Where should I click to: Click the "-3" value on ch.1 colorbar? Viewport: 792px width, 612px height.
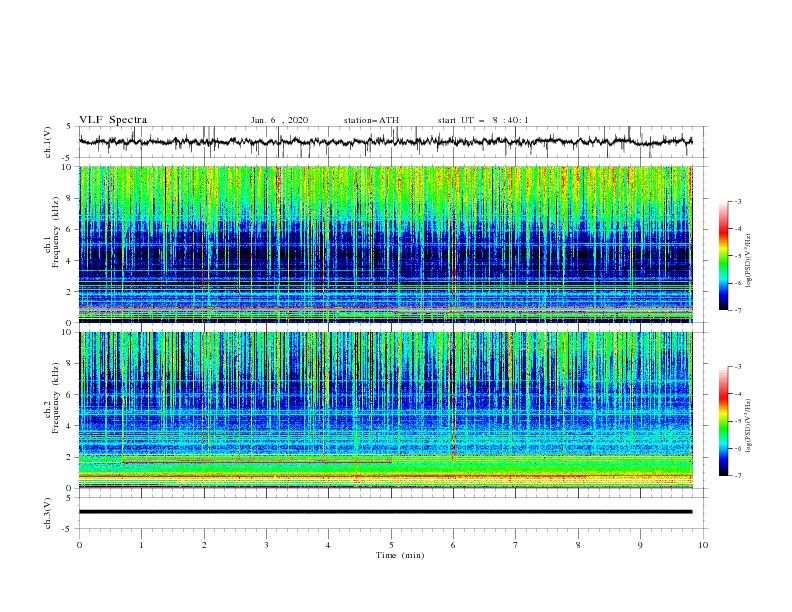[738, 201]
